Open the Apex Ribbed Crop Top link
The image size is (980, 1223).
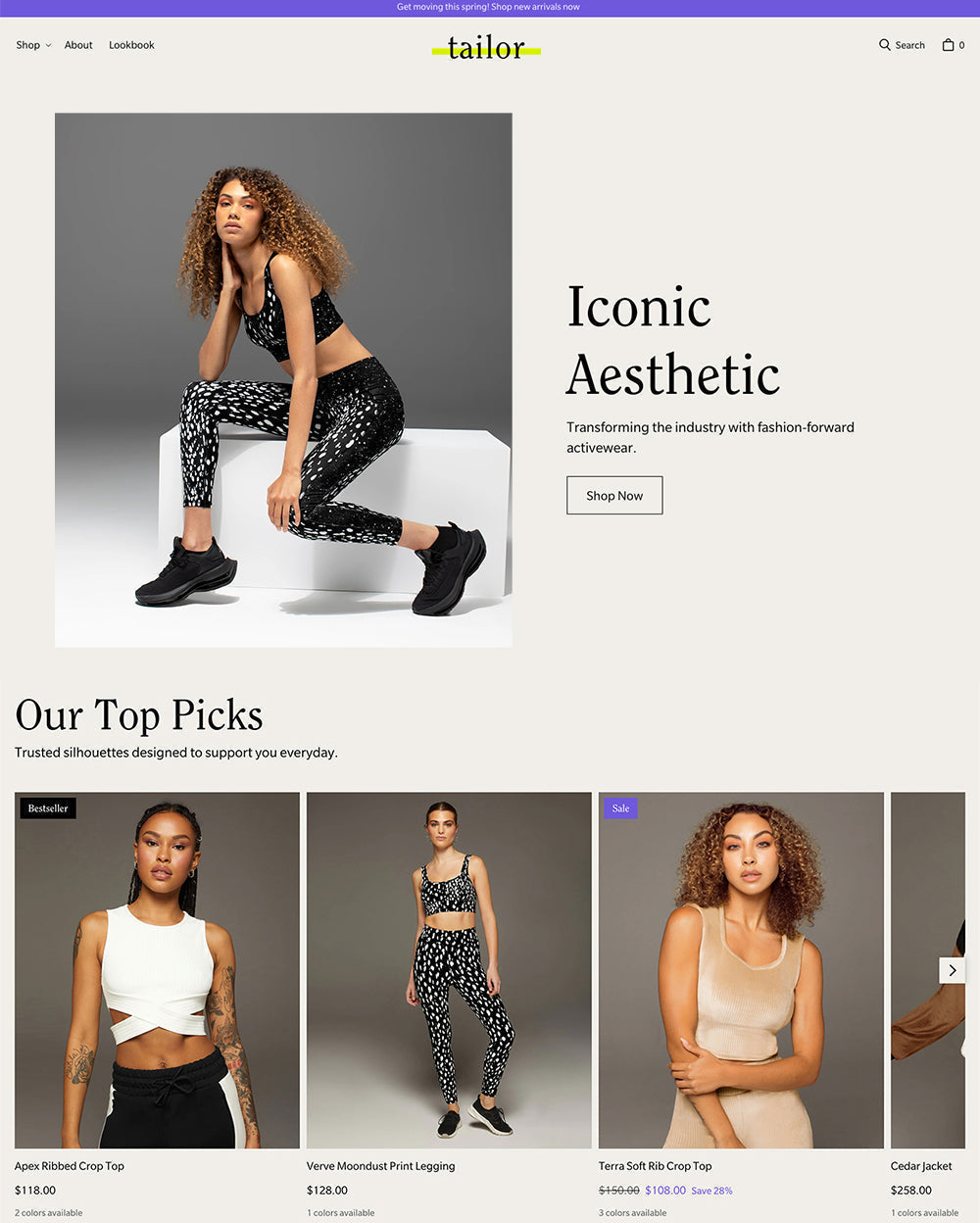coord(70,1166)
